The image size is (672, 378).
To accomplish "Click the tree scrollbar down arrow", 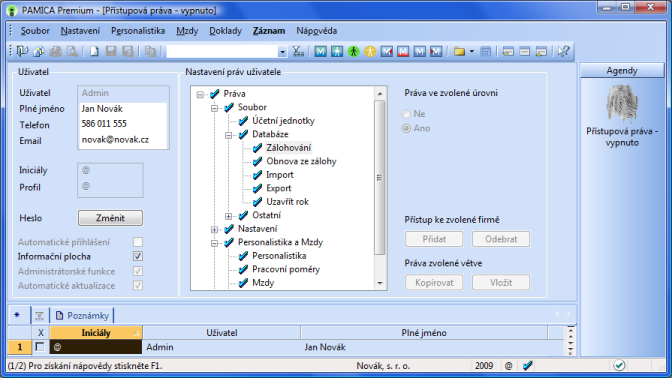I will click(x=380, y=283).
